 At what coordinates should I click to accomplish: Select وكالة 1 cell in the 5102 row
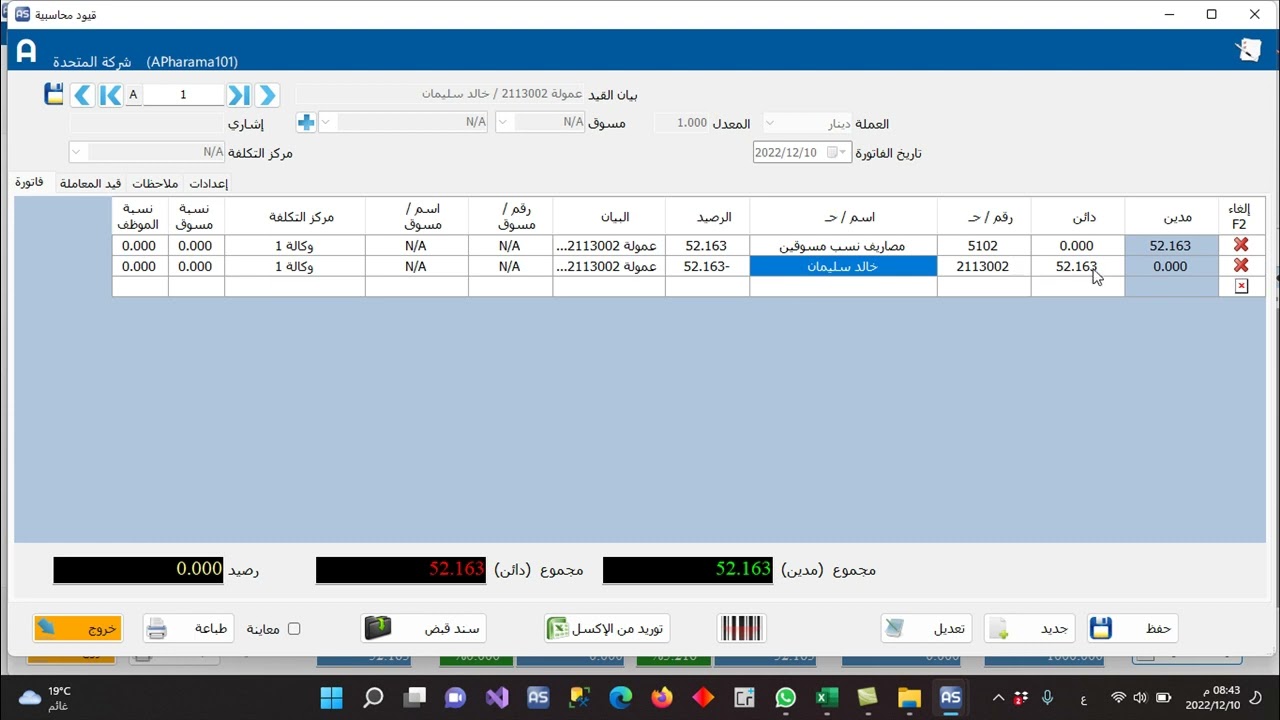pyautogui.click(x=295, y=245)
